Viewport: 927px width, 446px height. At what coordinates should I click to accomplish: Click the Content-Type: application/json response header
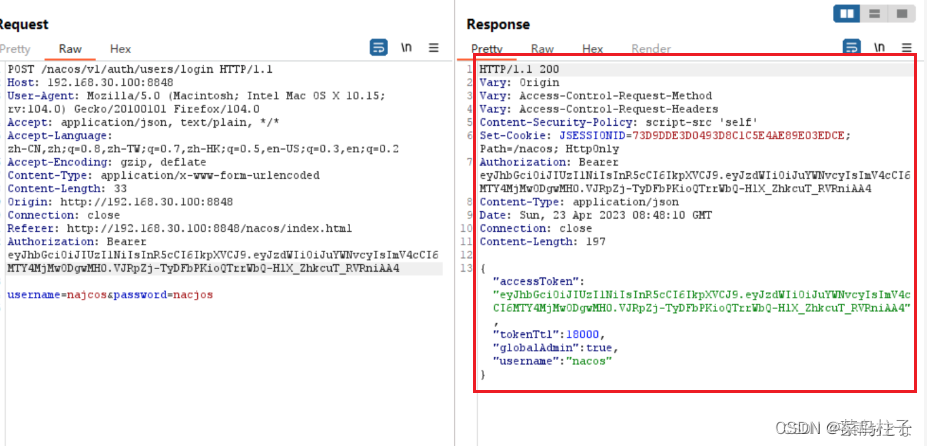pyautogui.click(x=579, y=202)
